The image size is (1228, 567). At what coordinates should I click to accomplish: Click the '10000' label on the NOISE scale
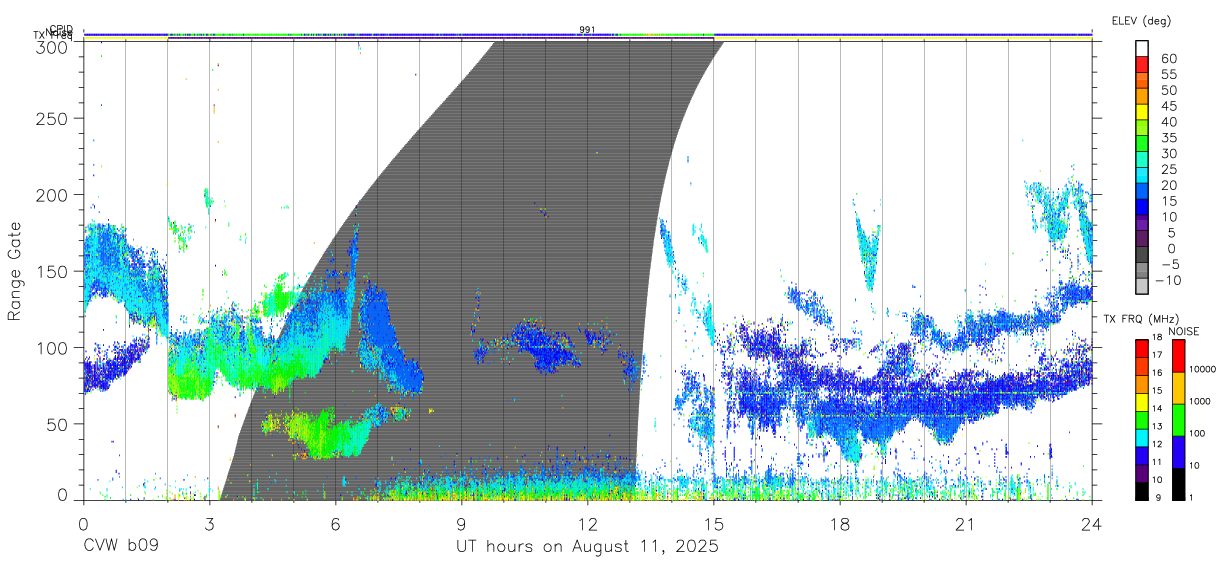point(1204,369)
